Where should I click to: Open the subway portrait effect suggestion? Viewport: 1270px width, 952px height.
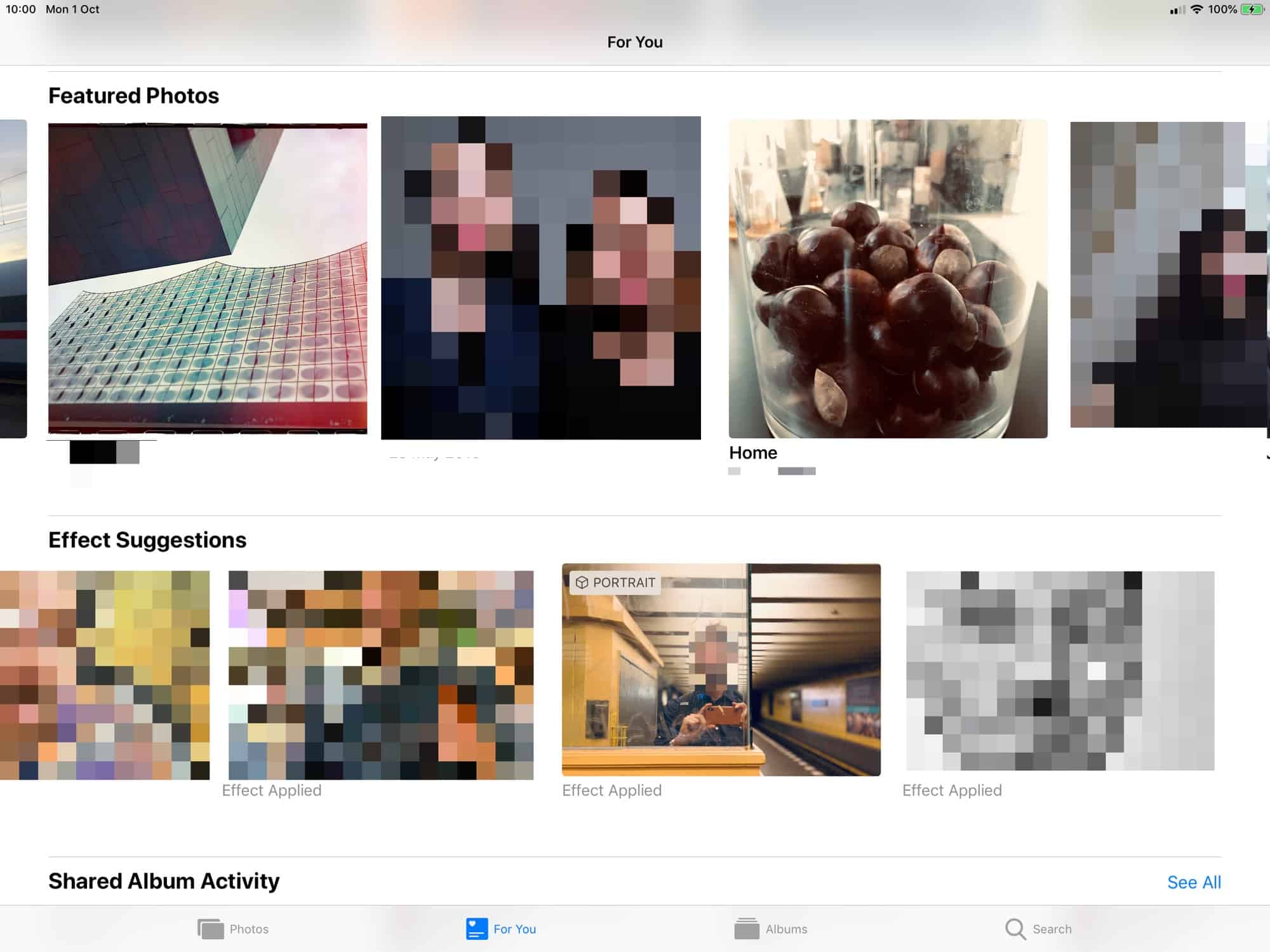721,670
